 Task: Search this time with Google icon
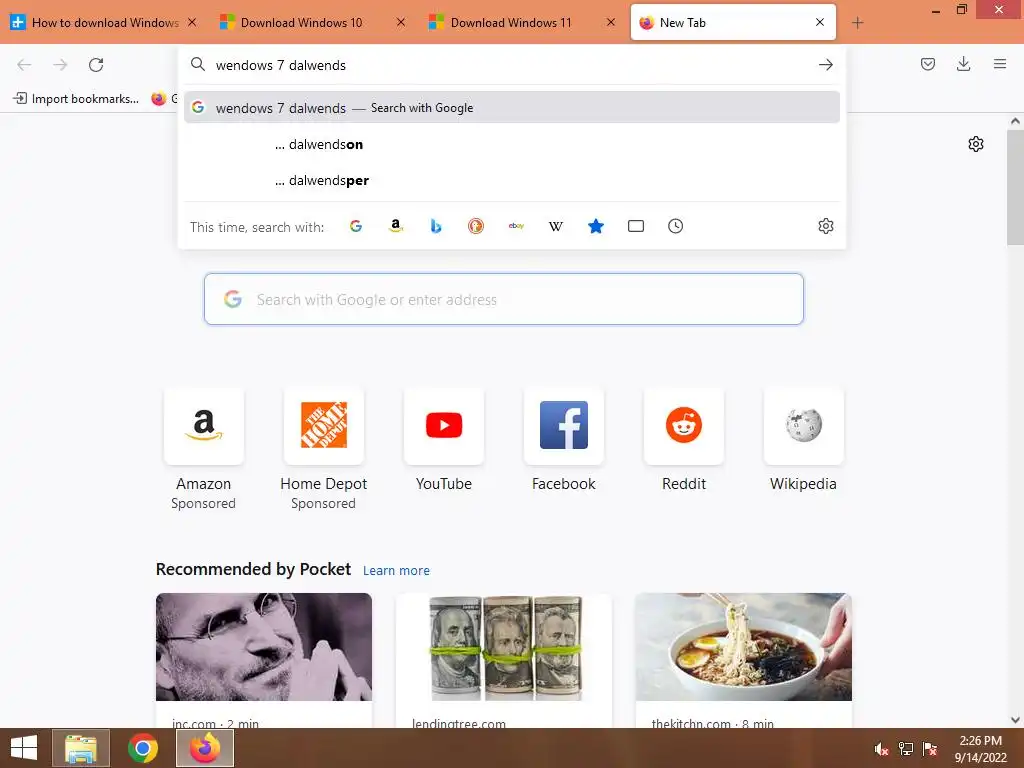coord(356,226)
